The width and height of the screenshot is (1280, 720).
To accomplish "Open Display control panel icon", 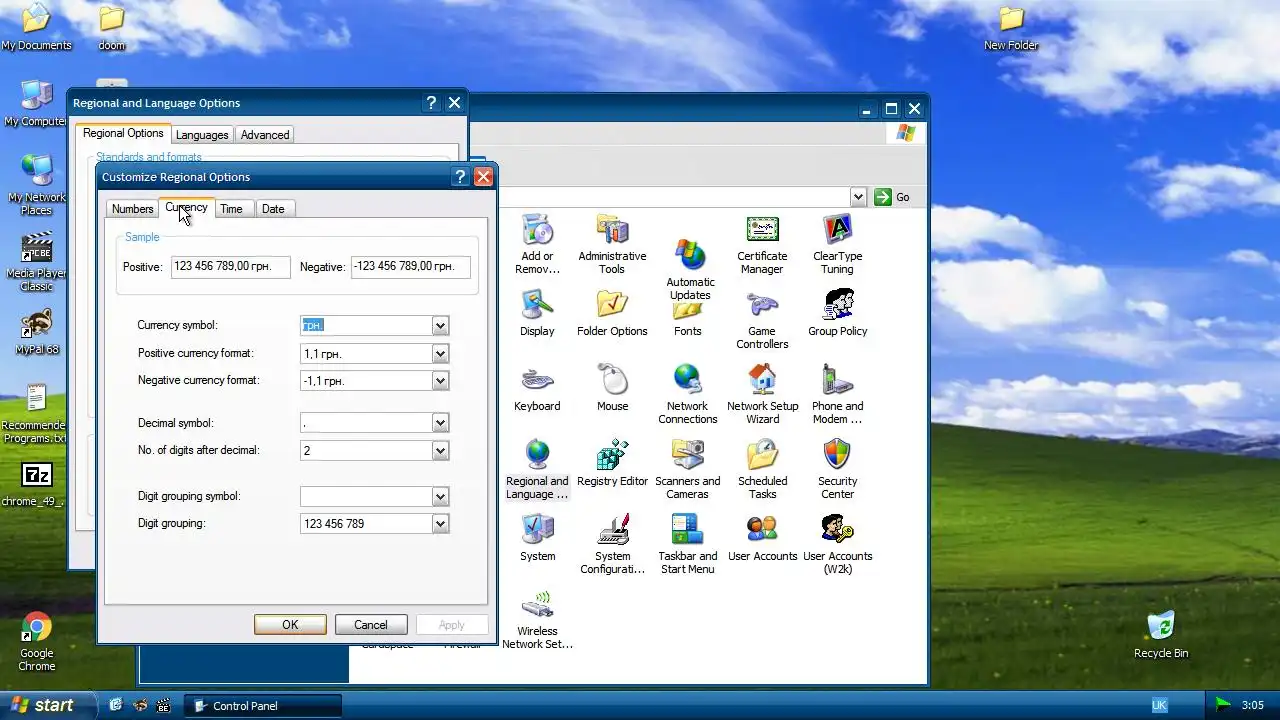I will (x=537, y=313).
